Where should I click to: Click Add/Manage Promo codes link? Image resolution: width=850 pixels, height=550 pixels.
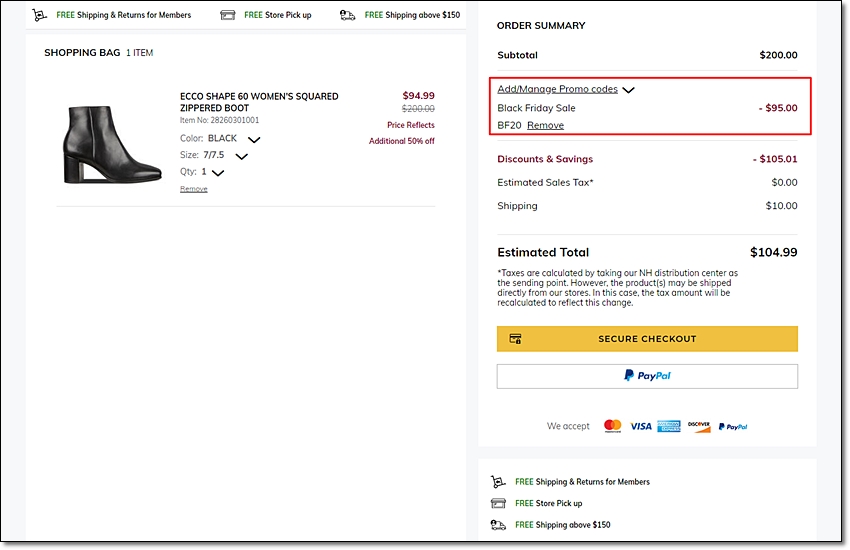(557, 89)
